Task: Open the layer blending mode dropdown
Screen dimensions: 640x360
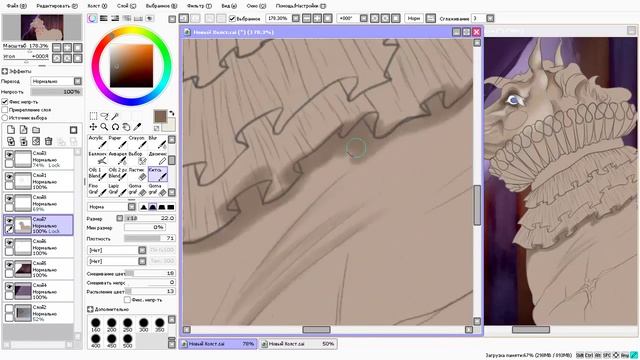Action: 78,81
